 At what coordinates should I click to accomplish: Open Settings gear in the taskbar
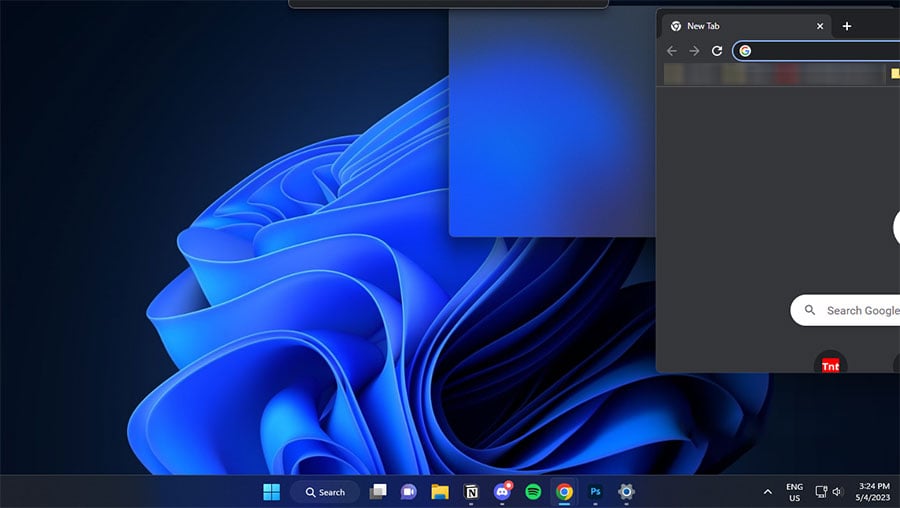click(x=626, y=492)
